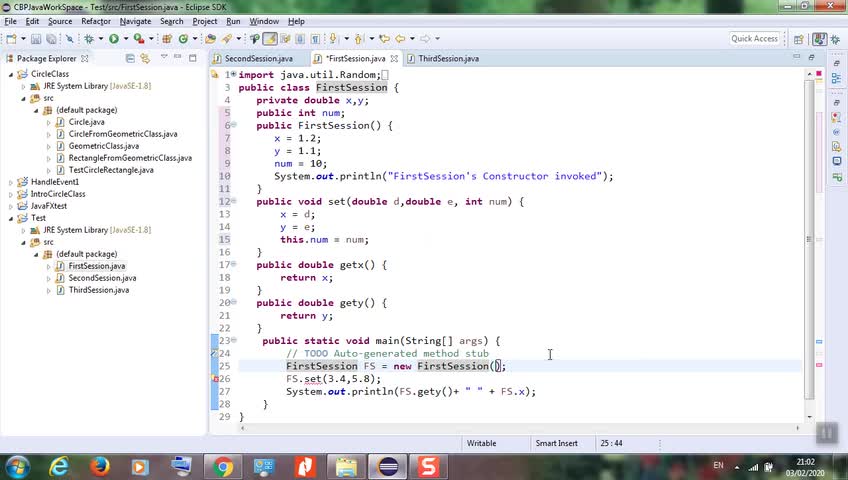
Task: Click the Search flashlight icon
Action: (x=227, y=39)
